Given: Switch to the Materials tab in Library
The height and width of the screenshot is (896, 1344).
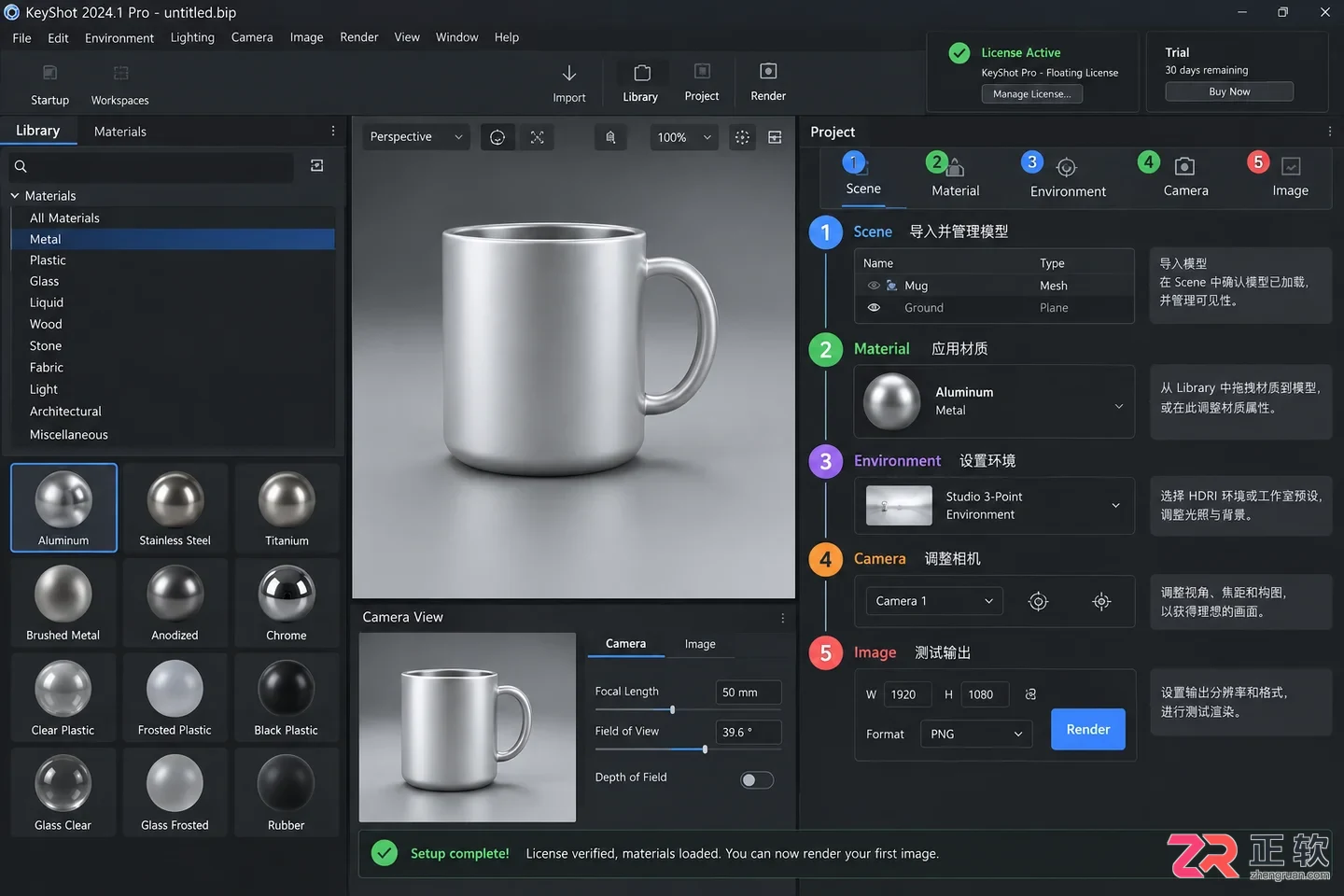Looking at the screenshot, I should point(120,132).
